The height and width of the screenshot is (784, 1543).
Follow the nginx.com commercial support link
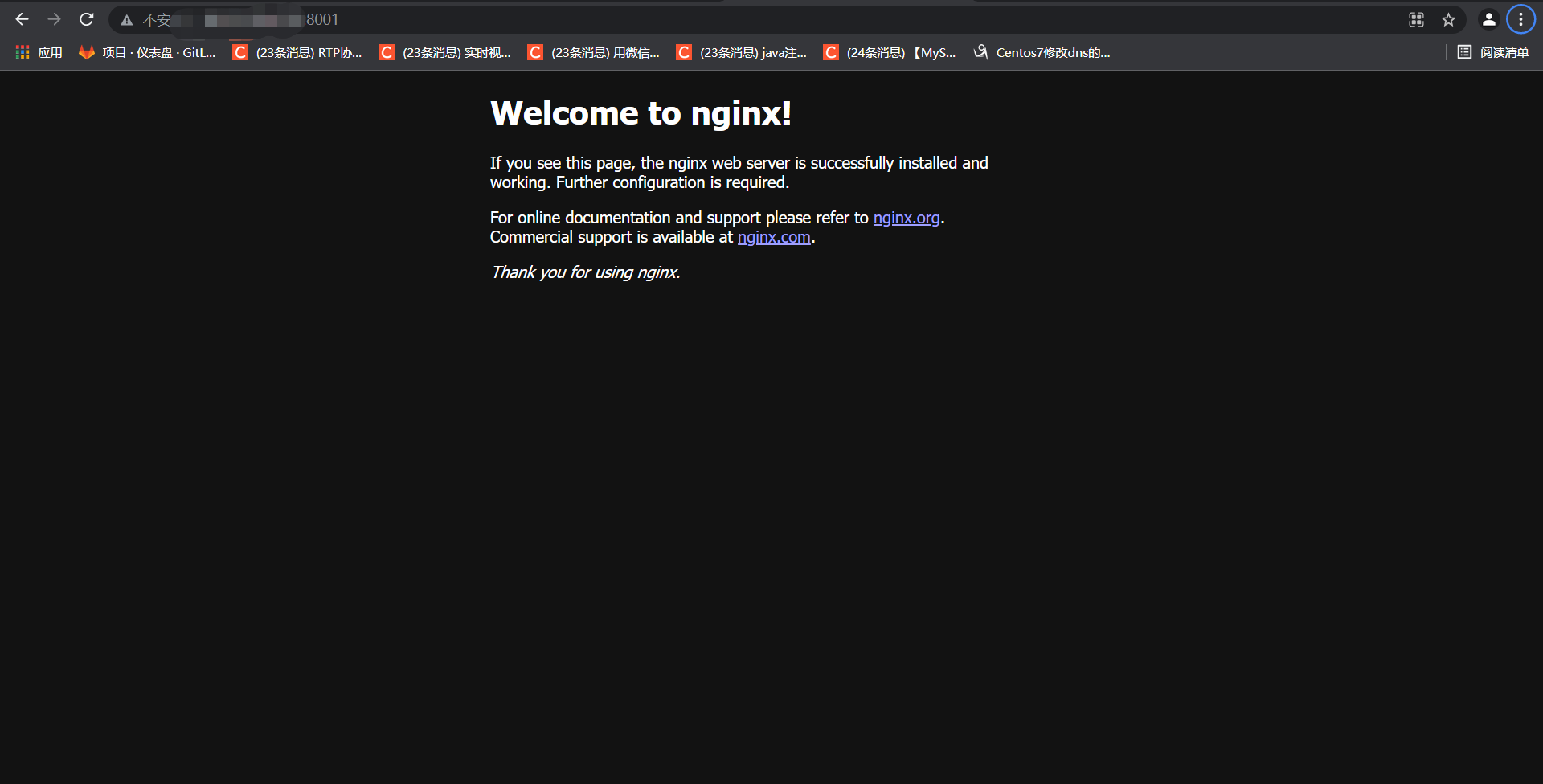(774, 237)
